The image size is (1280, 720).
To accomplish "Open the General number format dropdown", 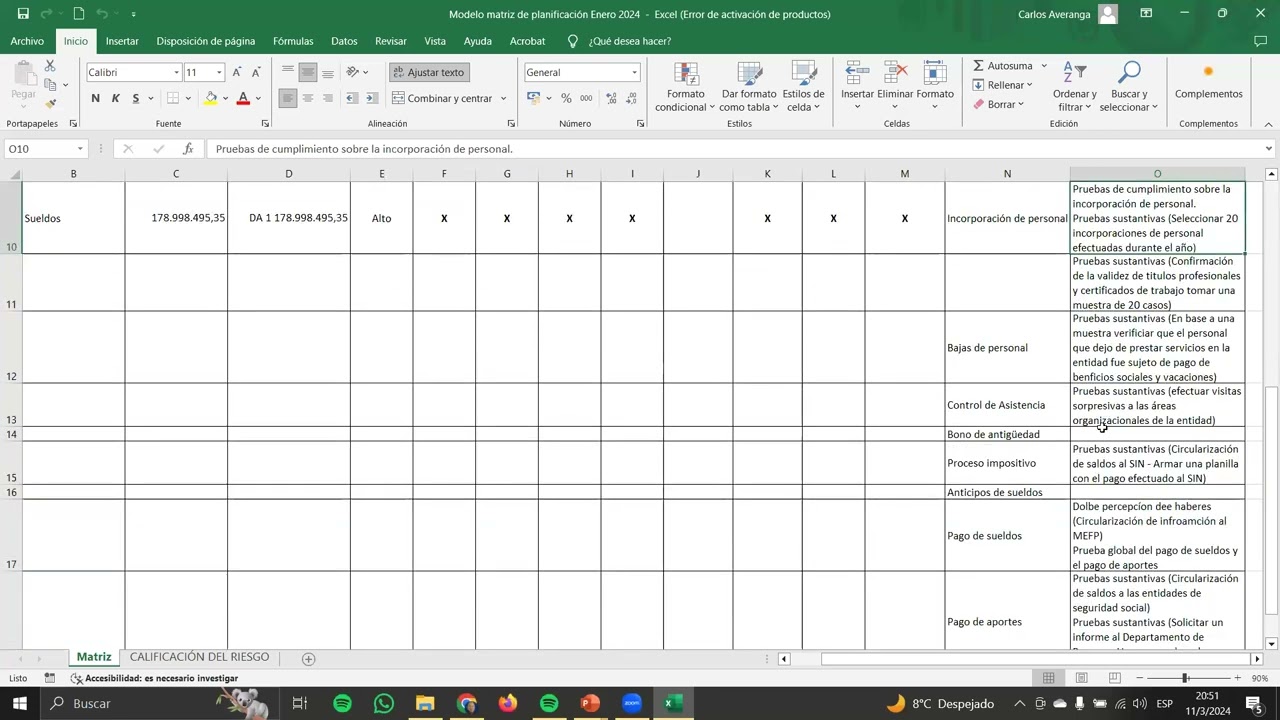I will [634, 72].
